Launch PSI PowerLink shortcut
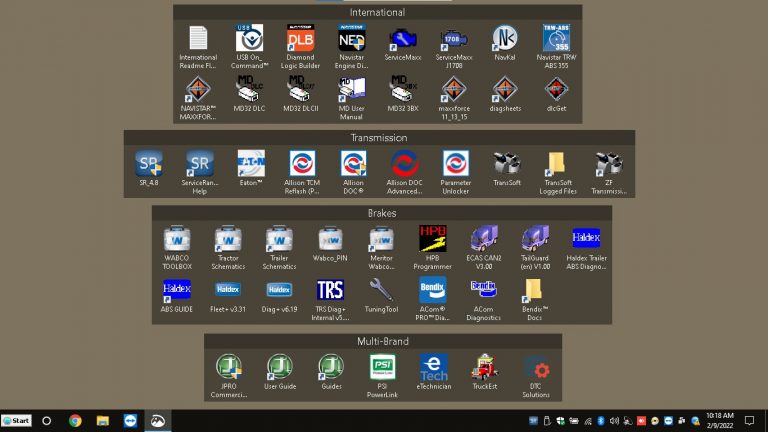This screenshot has height=432, width=768. 382,368
